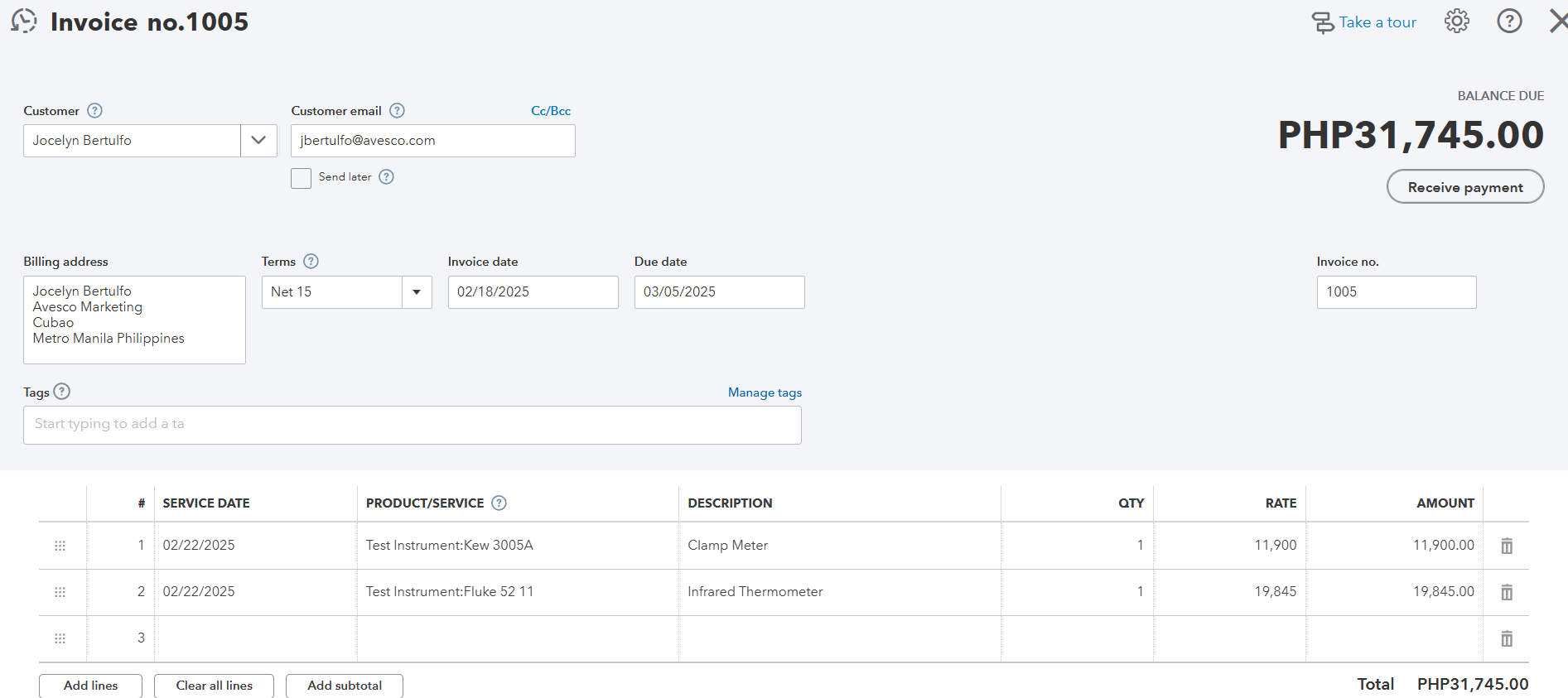This screenshot has height=698, width=1568.
Task: Open the Terms Net 15 dropdown
Action: [417, 292]
